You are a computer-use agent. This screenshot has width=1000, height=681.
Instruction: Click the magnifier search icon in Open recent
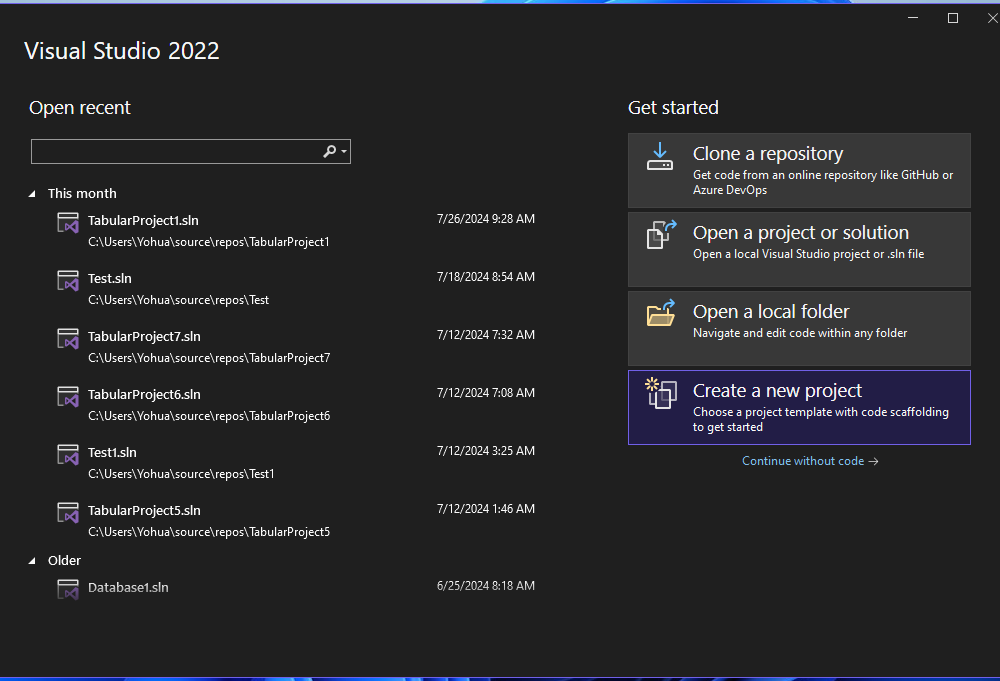pyautogui.click(x=329, y=151)
